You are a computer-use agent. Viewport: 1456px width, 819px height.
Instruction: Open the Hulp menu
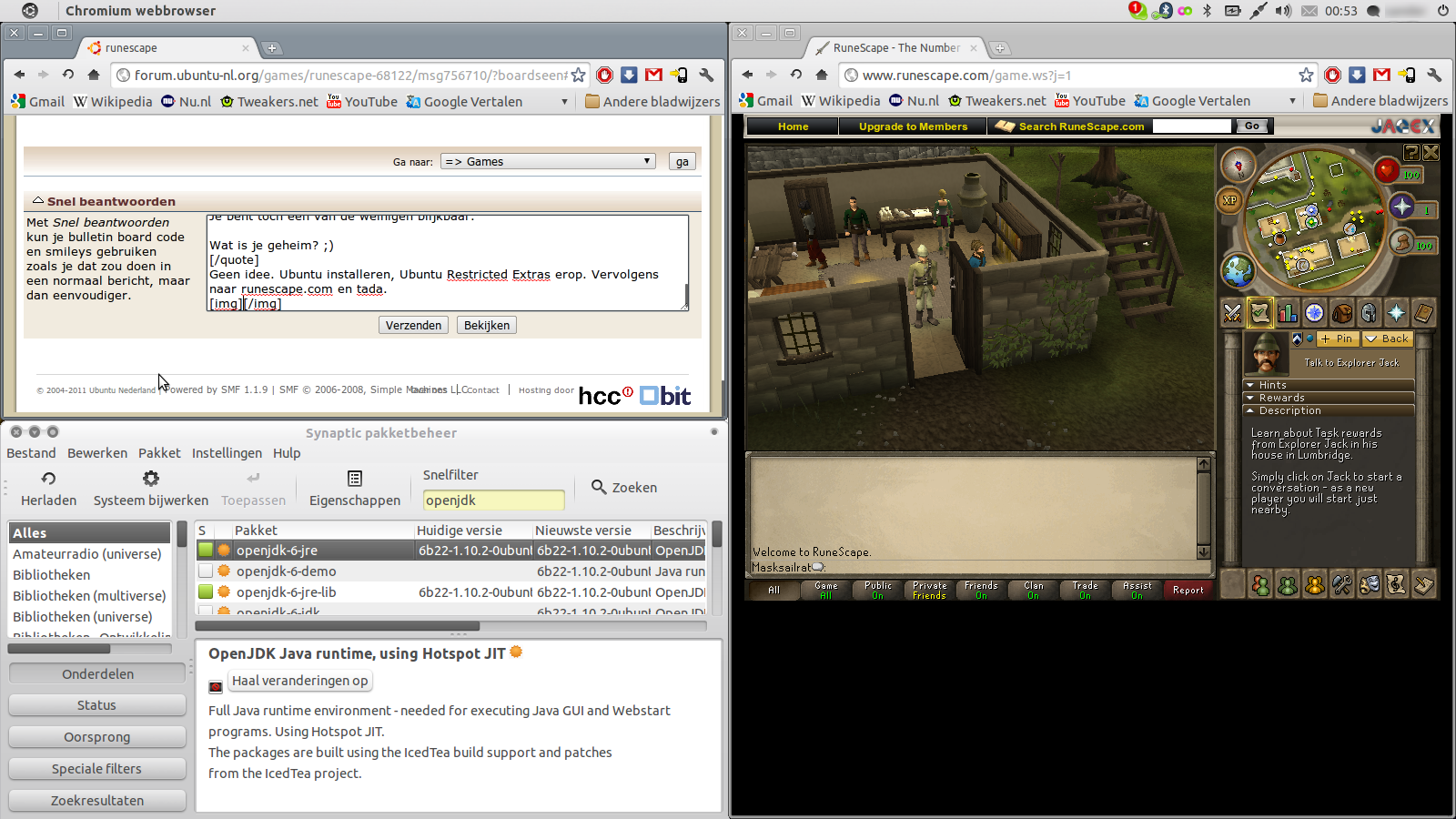tap(287, 453)
